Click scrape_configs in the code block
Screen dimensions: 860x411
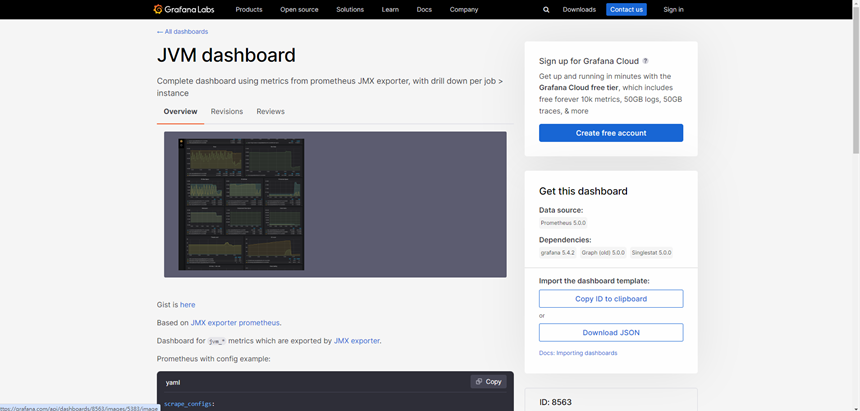pos(188,404)
